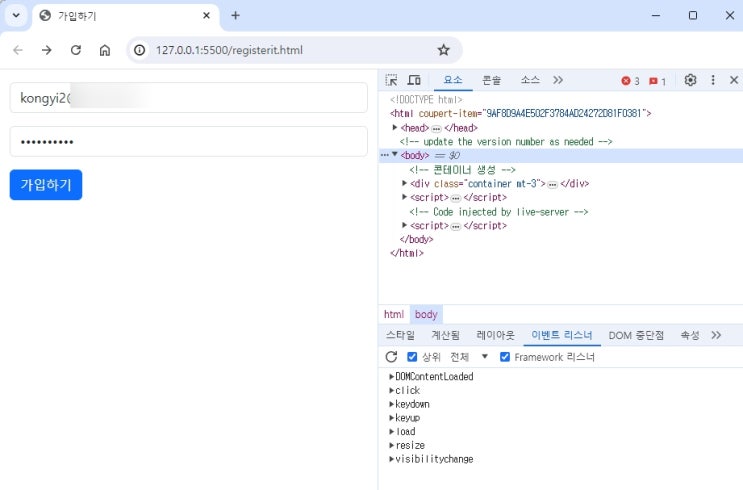Viewport: 743px width, 490px height.
Task: Click the collapsed ellipsis inside the head element
Action: pyautogui.click(x=436, y=128)
